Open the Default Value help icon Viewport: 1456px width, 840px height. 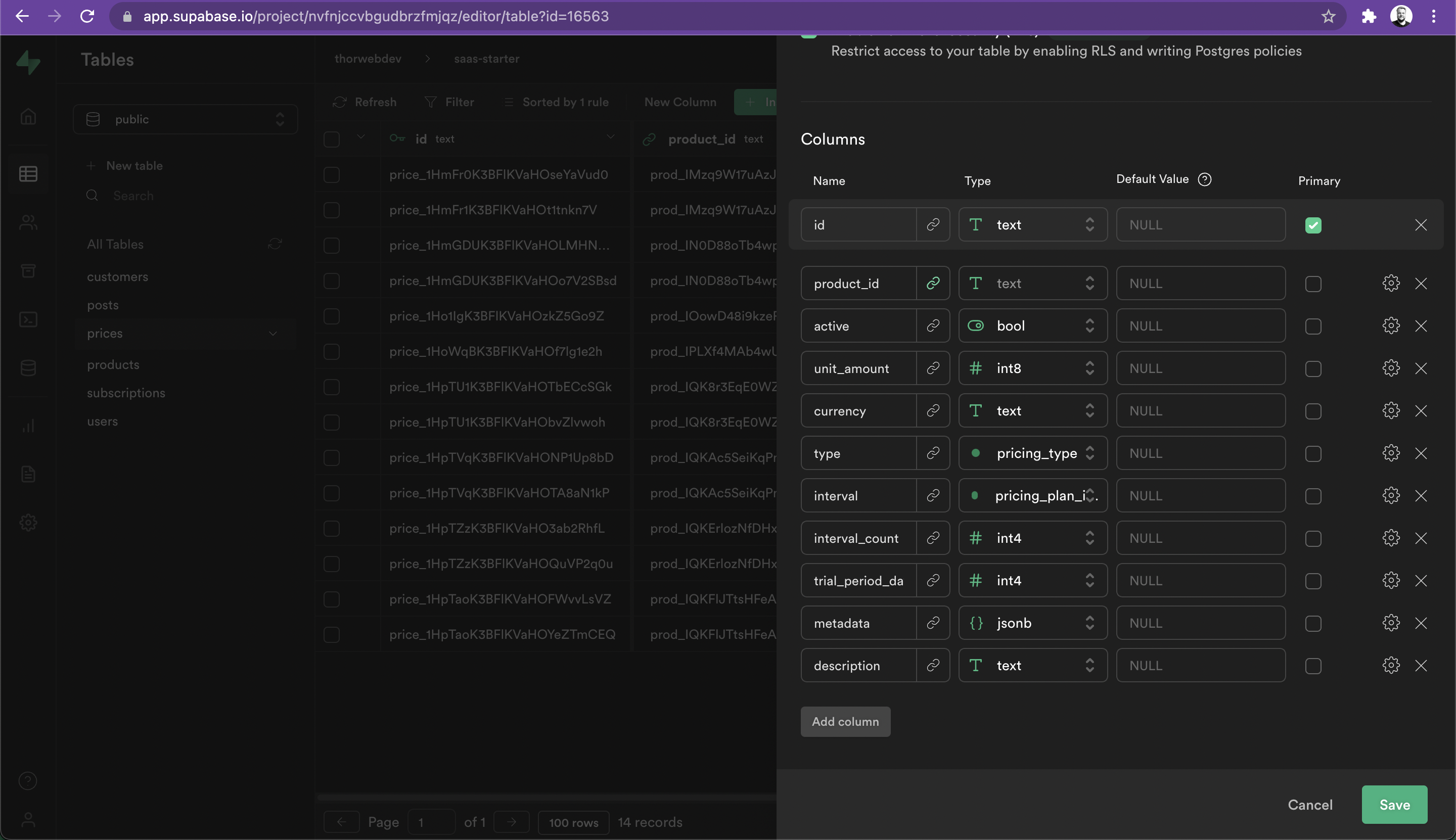(x=1204, y=179)
